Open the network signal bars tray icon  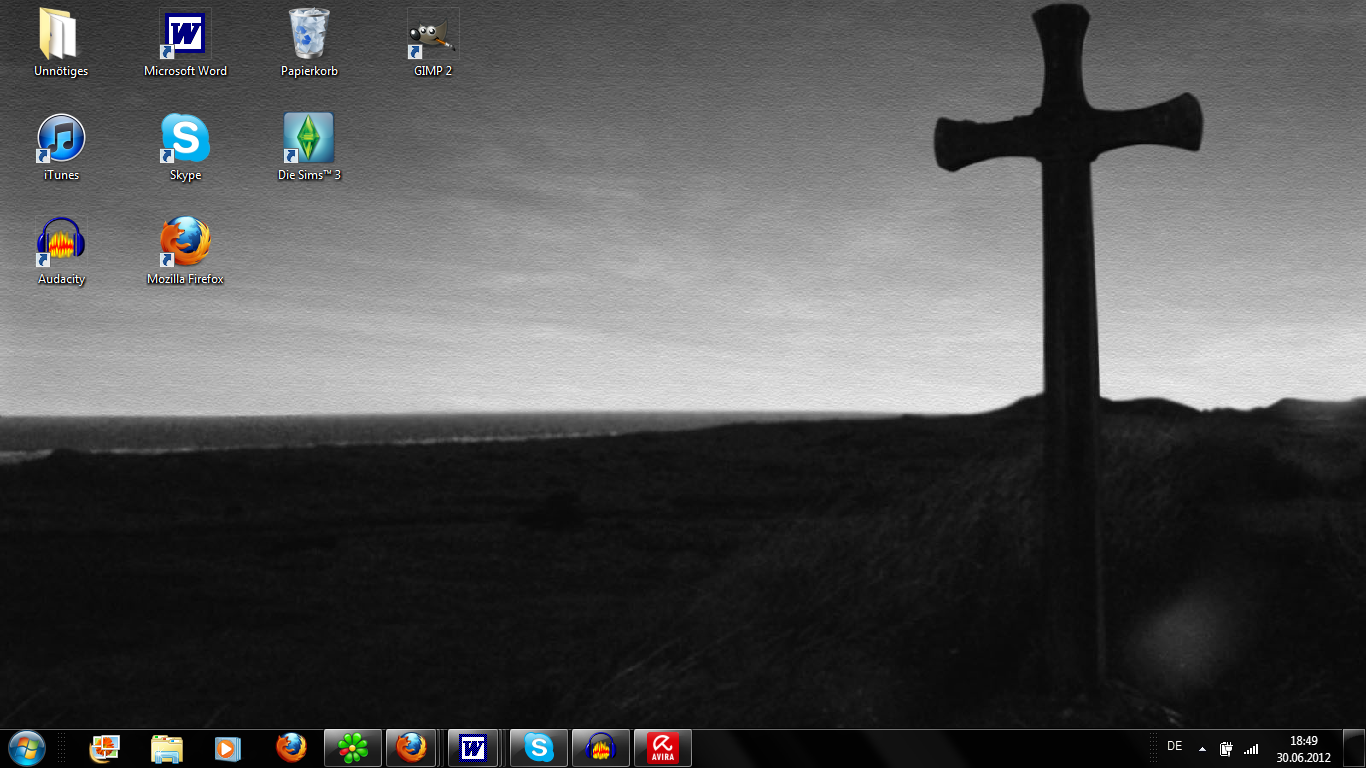1251,749
